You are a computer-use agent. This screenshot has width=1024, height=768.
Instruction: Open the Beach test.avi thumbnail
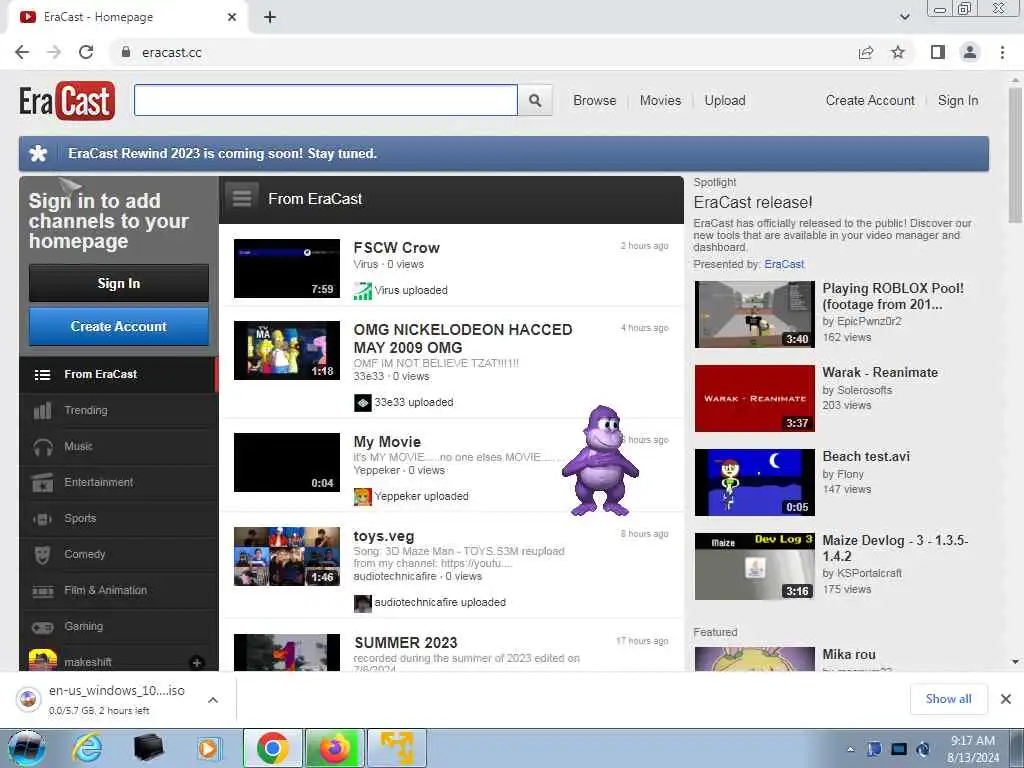(x=754, y=483)
